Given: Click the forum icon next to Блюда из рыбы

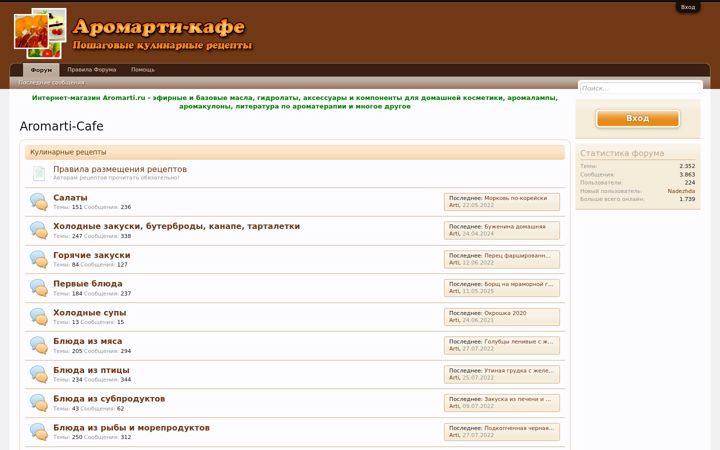Looking at the screenshot, I should pos(39,432).
